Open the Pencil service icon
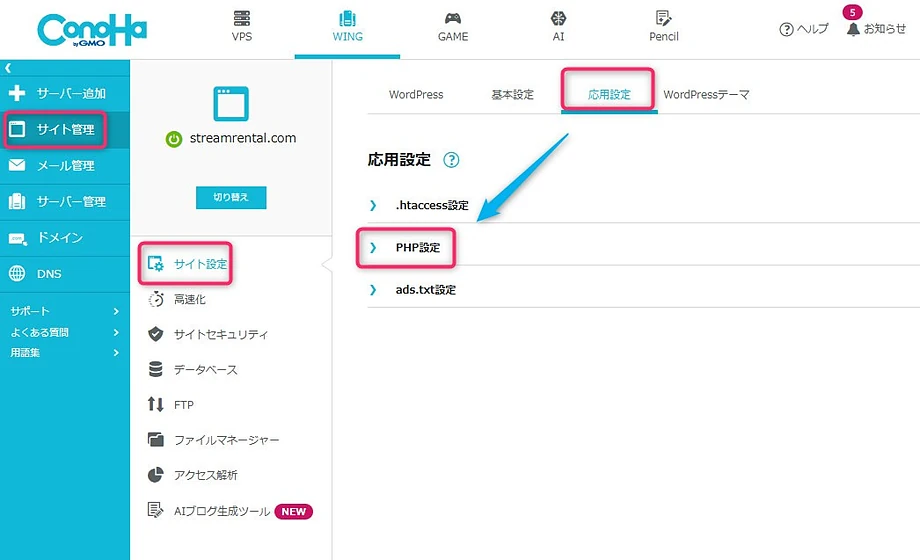 coord(664,18)
